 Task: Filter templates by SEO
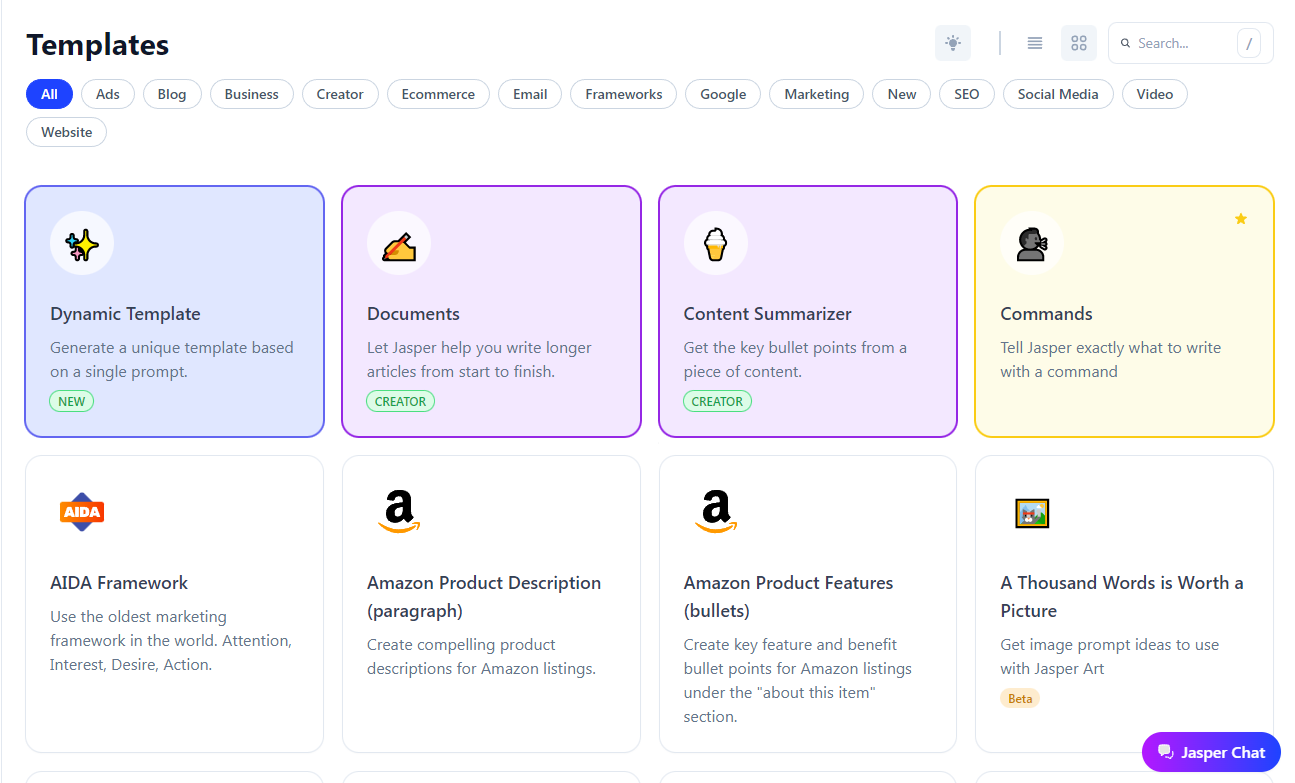click(x=967, y=94)
